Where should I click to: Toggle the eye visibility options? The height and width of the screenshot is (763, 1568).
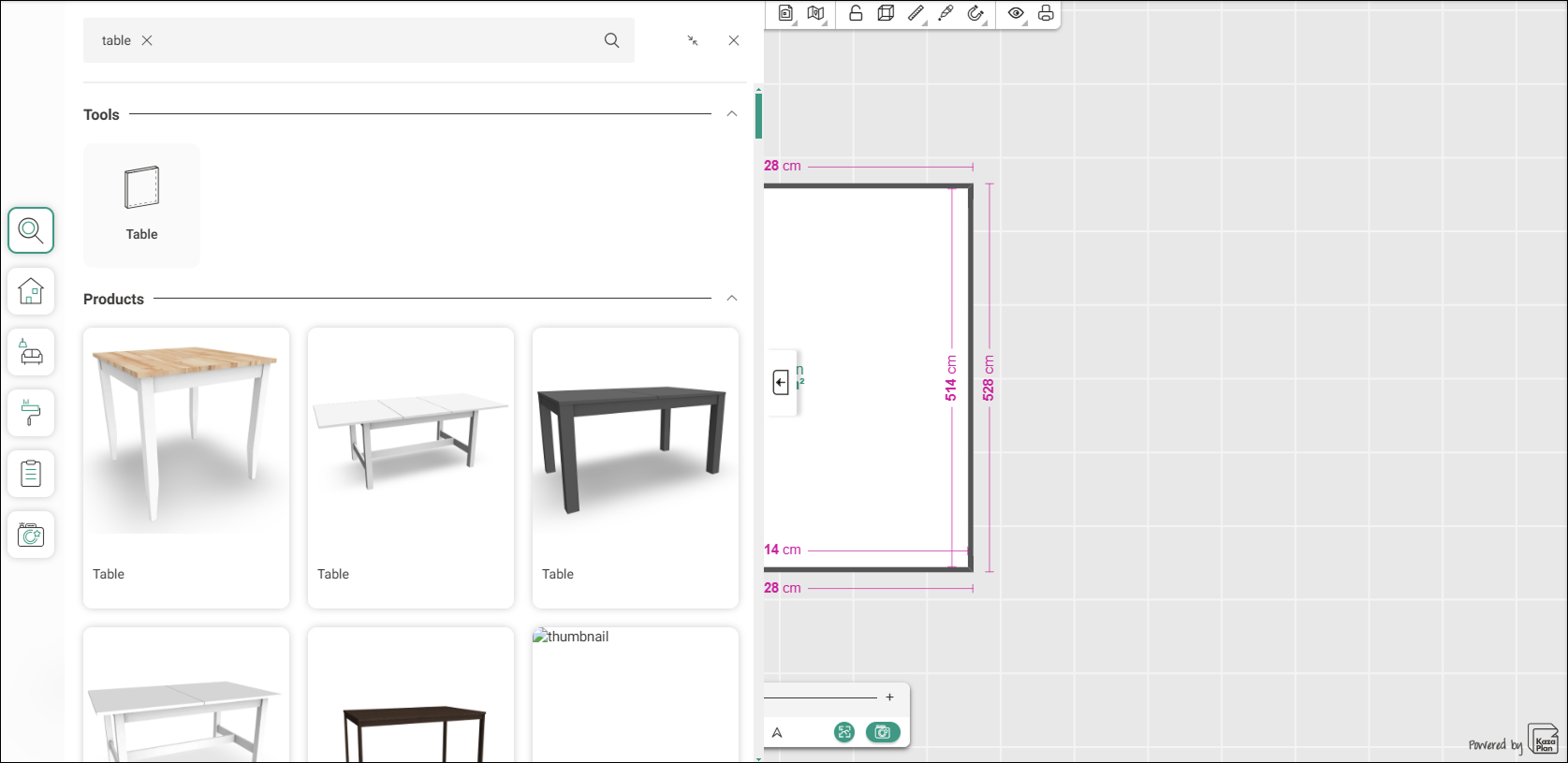click(1017, 13)
